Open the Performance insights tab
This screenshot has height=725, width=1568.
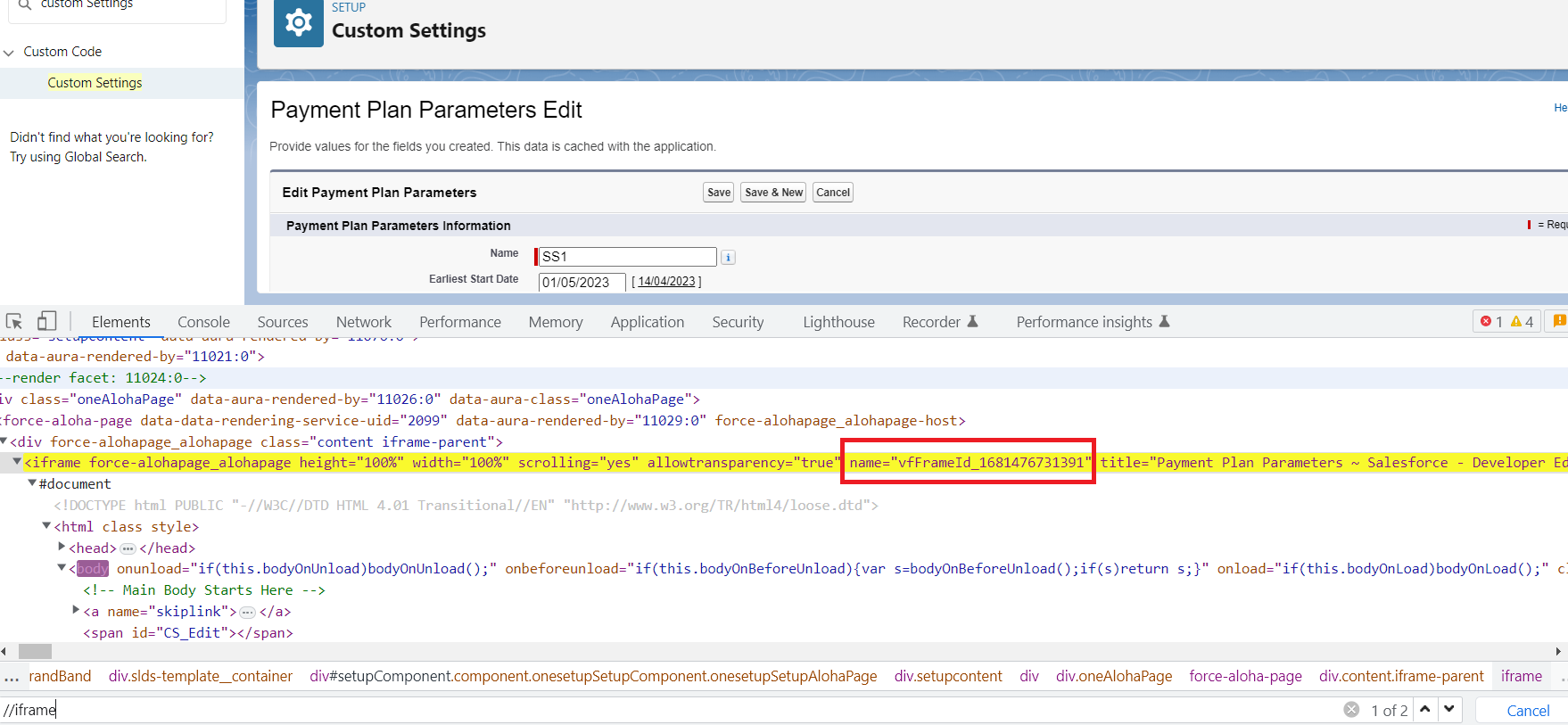click(x=1093, y=322)
